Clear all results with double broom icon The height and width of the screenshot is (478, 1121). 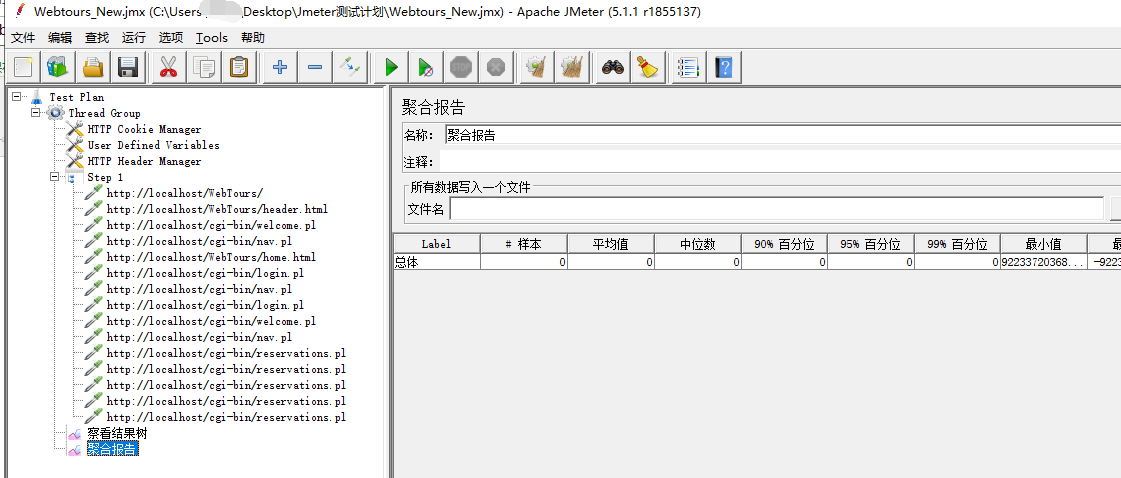click(x=572, y=68)
